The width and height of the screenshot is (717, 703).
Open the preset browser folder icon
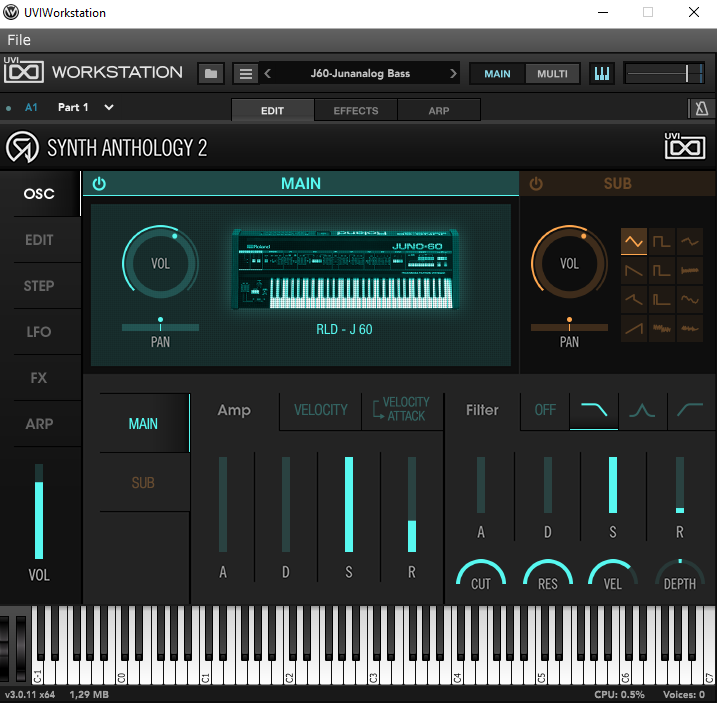pos(211,74)
